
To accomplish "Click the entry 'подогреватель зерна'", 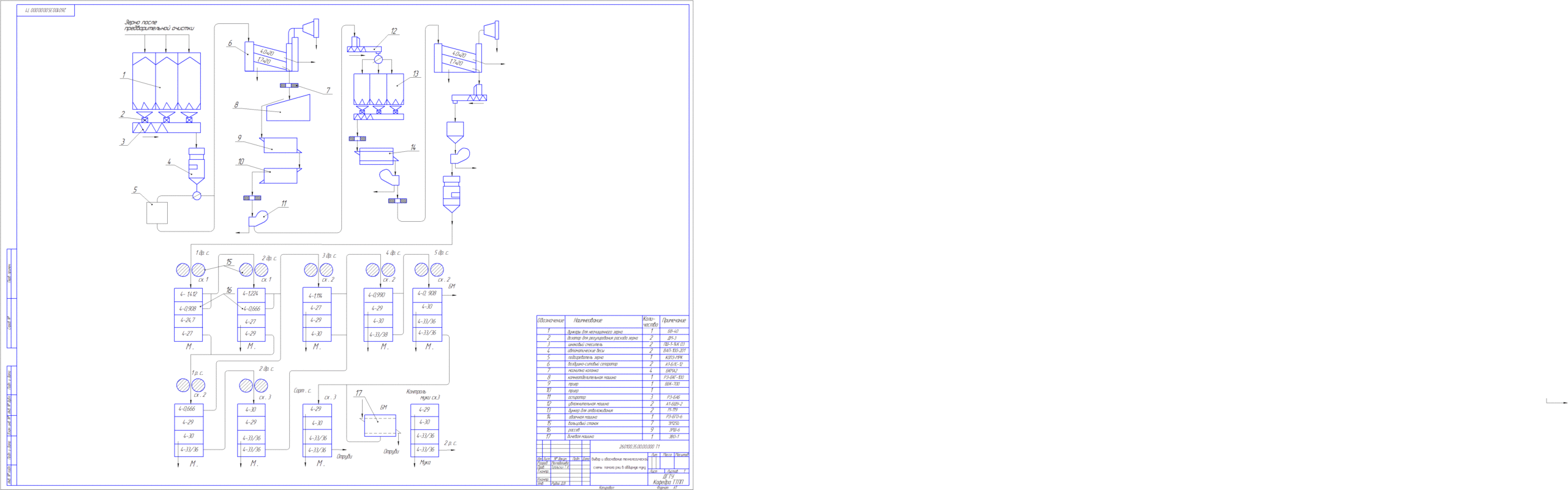I will pyautogui.click(x=586, y=358).
